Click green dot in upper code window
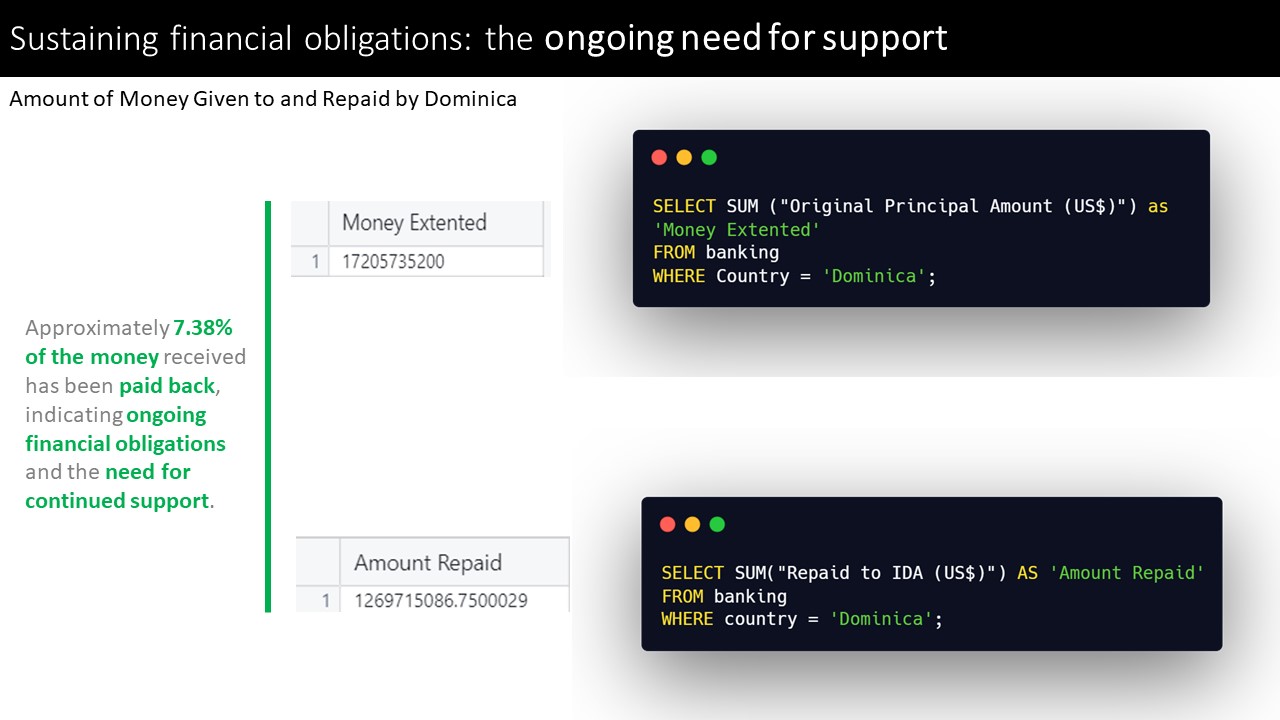 coord(709,157)
